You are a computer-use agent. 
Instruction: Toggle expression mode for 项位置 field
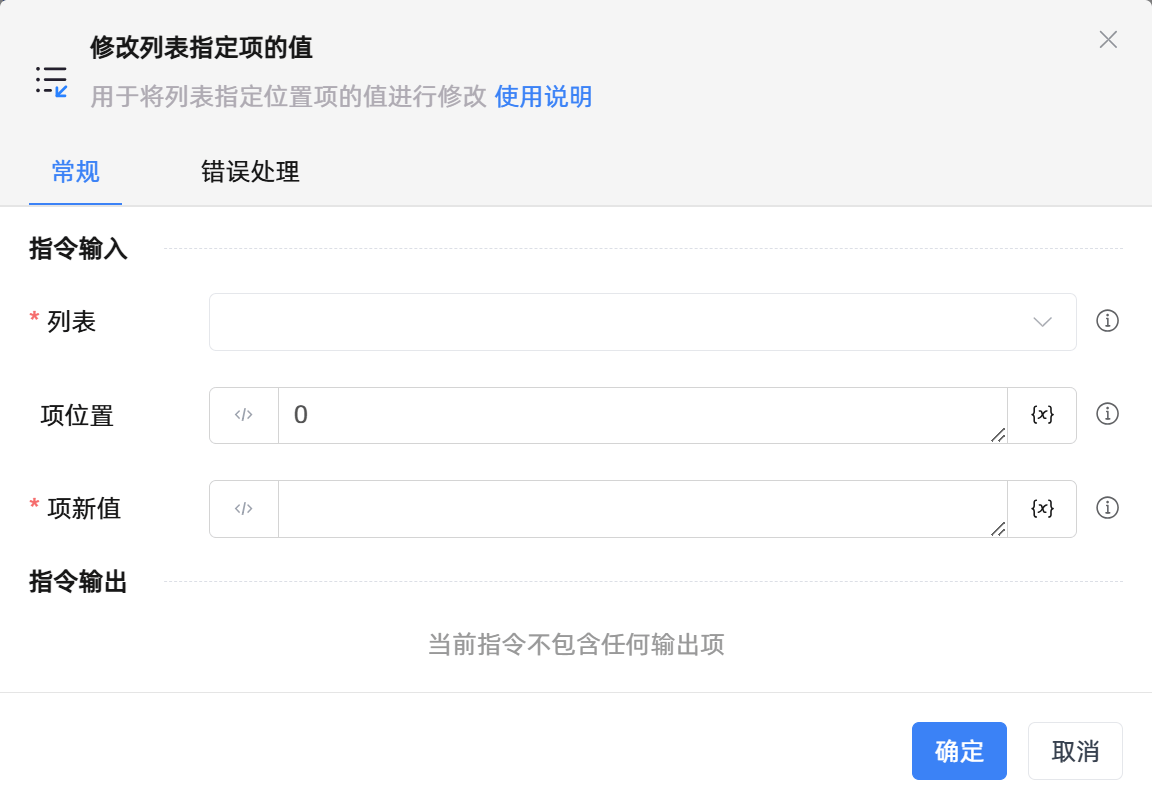click(244, 415)
